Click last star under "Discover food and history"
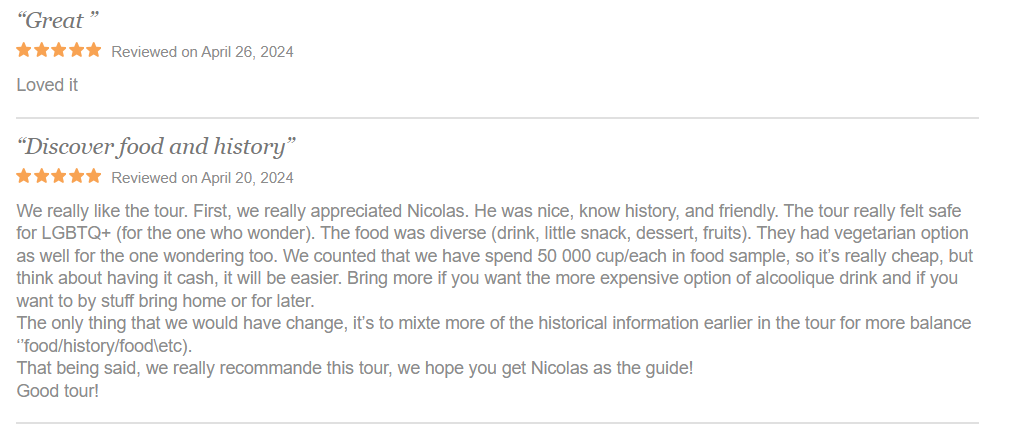Viewport: 1027px width, 432px height. click(x=93, y=177)
